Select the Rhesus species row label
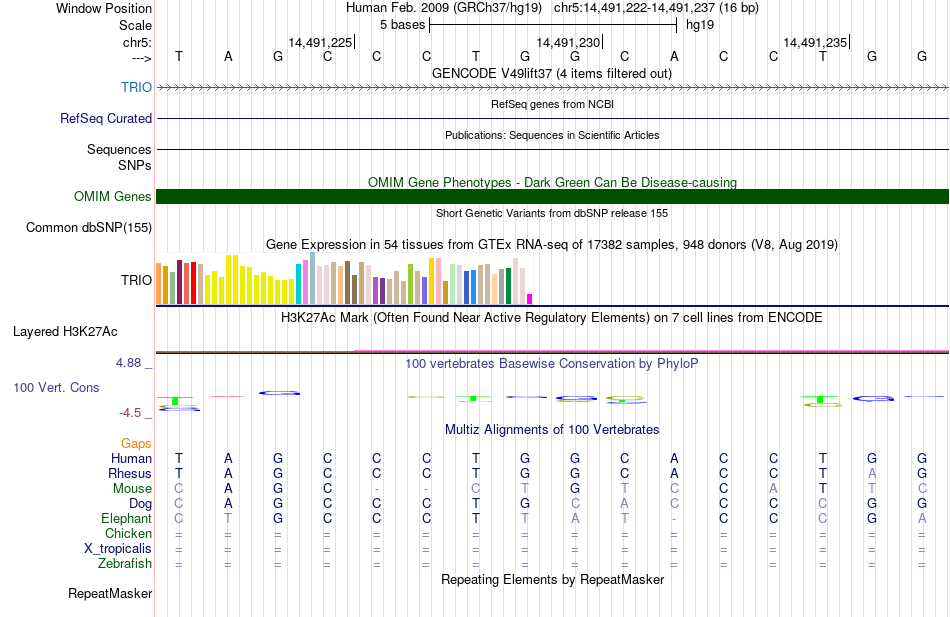 pyautogui.click(x=130, y=473)
